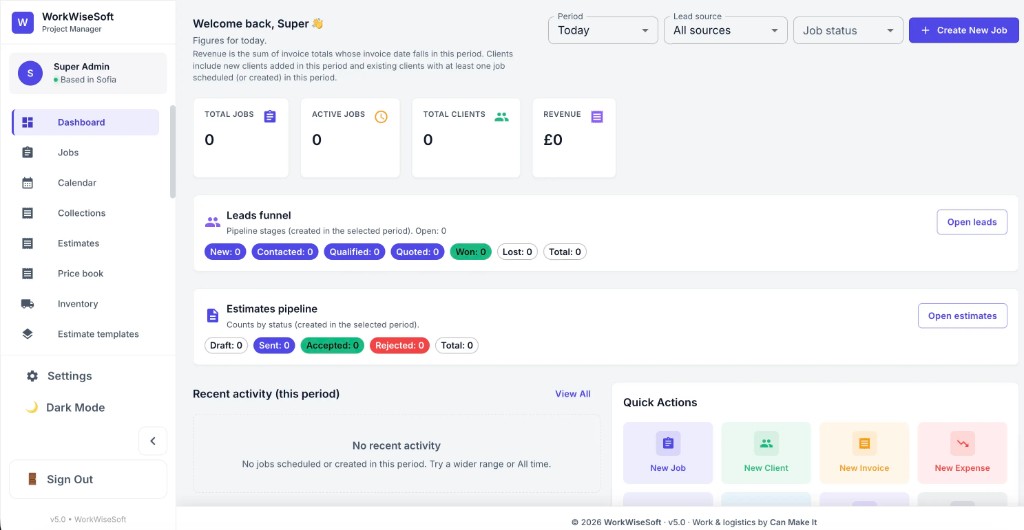Viewport: 1024px width, 530px height.
Task: Click the Super Admin avatar
Action: coord(30,73)
